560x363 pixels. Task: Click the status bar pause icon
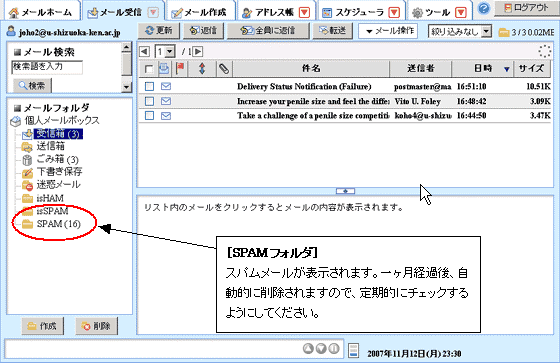334,348
